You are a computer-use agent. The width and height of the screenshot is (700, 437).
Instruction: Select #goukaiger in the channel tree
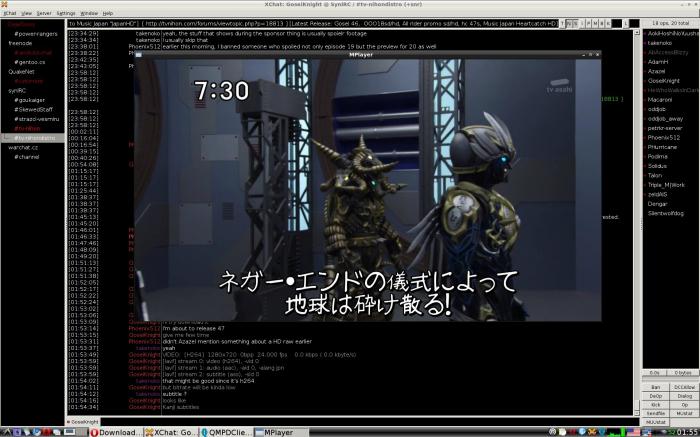click(29, 100)
